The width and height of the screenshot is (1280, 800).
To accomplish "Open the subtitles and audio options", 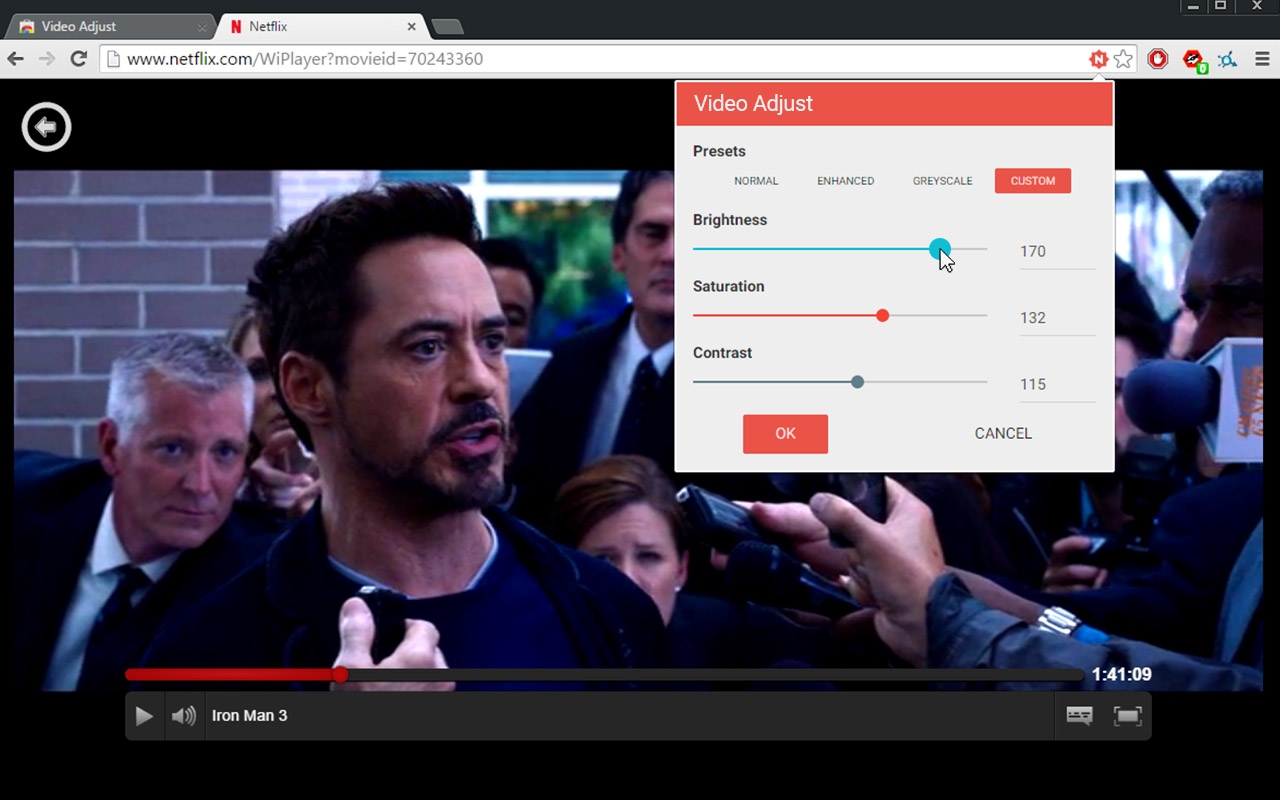I will click(x=1079, y=716).
